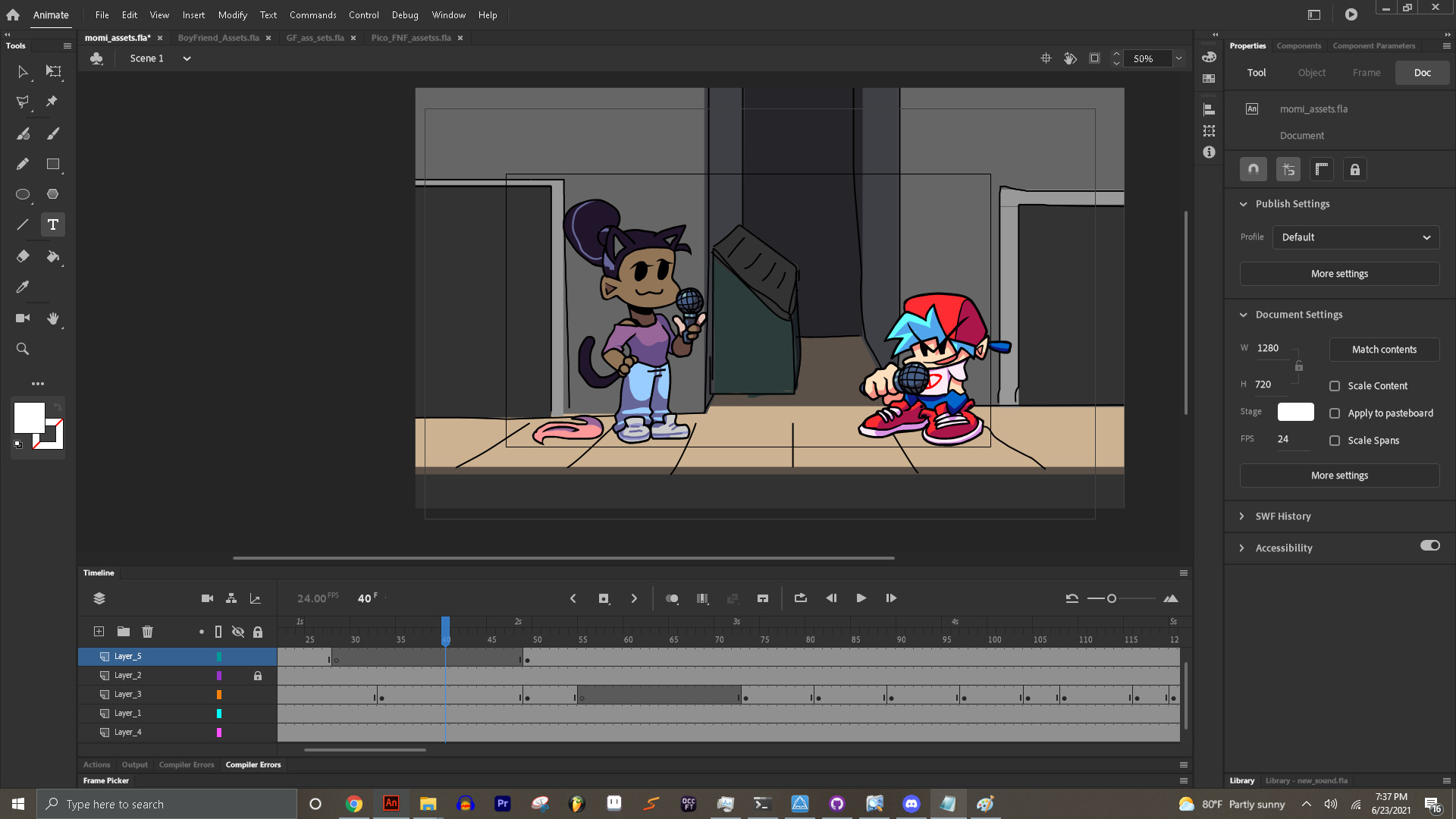Open the Scene 1 dropdown
This screenshot has width=1456, height=819.
tap(187, 58)
